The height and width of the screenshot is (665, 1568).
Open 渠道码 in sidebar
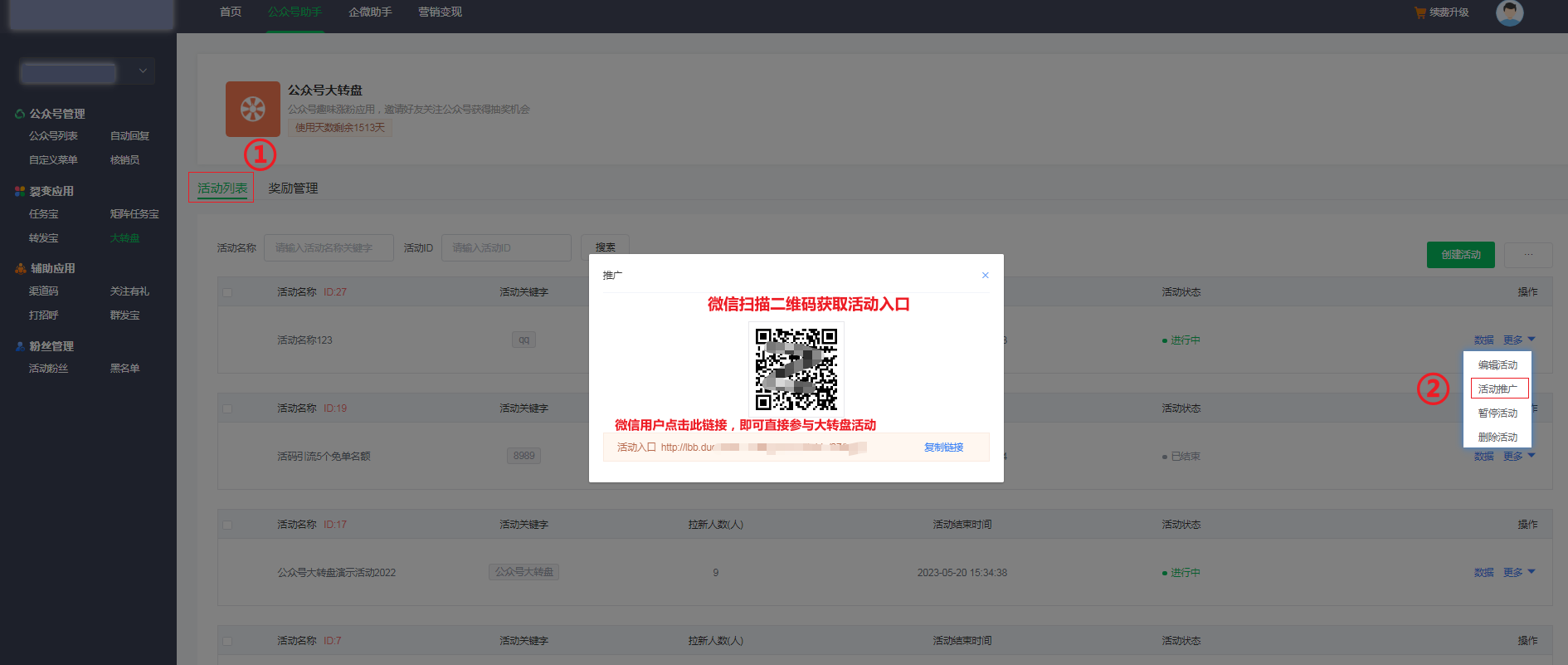click(43, 291)
